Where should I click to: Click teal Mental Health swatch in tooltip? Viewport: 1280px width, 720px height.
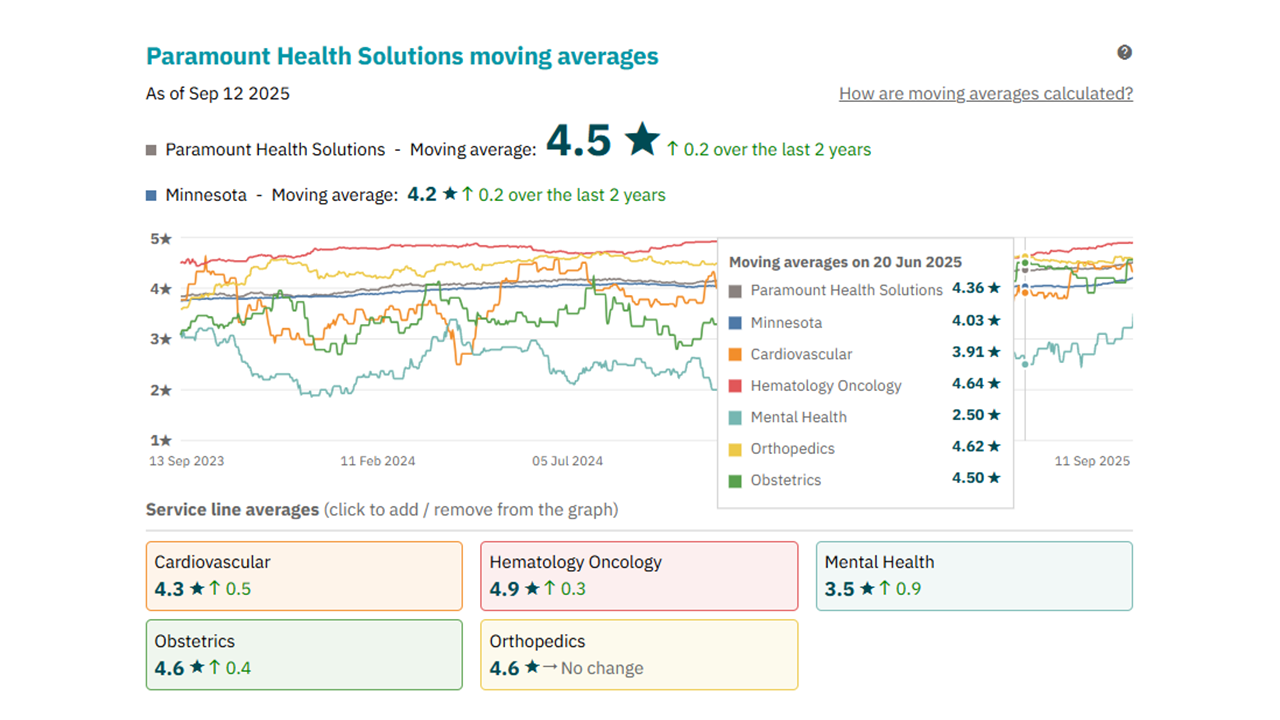(735, 417)
